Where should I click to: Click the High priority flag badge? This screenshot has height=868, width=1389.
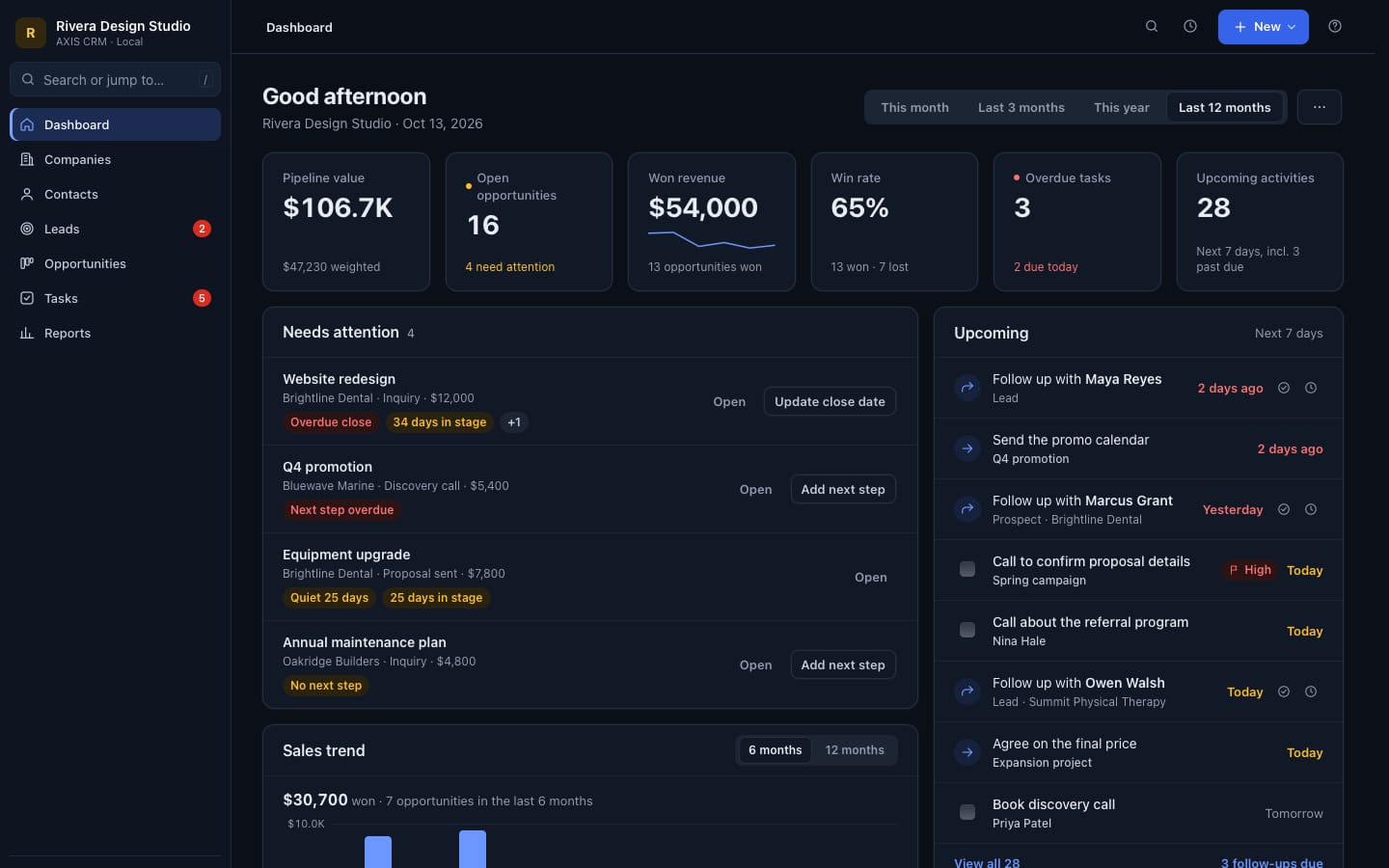[1249, 570]
